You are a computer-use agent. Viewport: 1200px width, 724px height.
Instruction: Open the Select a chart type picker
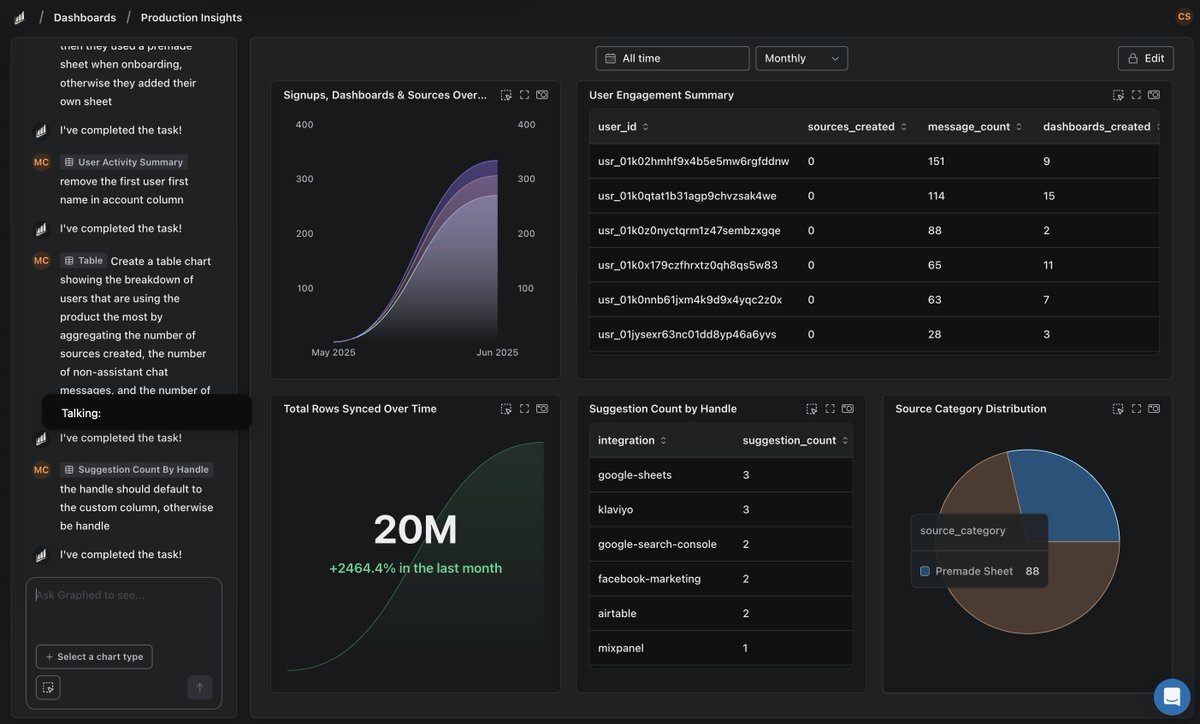(x=94, y=657)
